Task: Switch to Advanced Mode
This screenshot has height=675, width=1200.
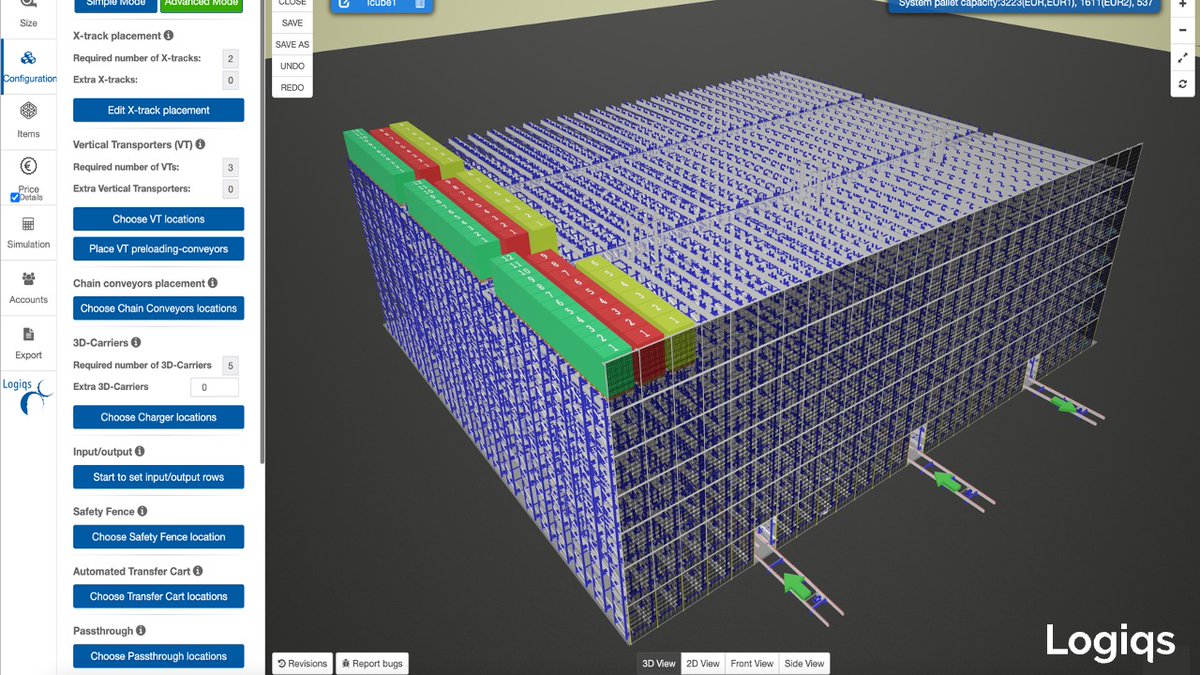Action: pos(201,4)
